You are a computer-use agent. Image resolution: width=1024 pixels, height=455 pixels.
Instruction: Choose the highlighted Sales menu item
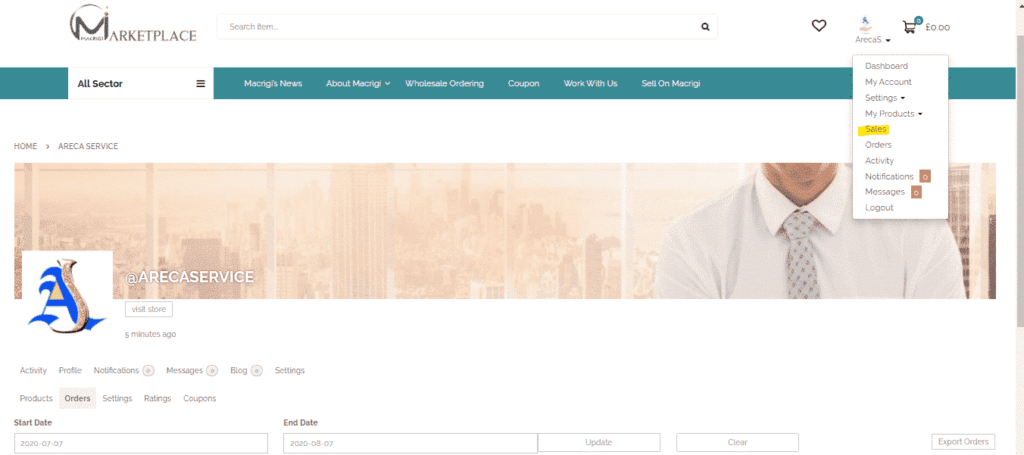point(876,129)
